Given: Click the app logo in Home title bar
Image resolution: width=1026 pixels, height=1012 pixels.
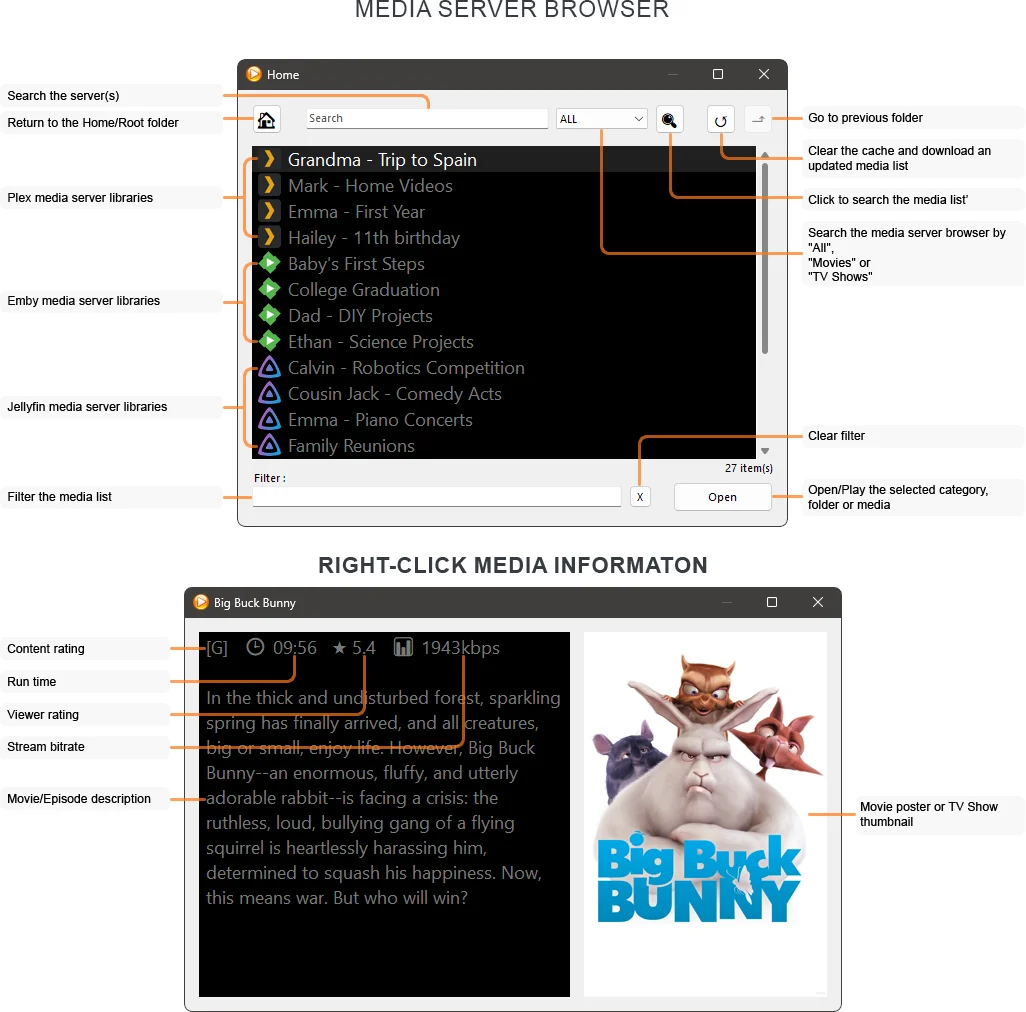Looking at the screenshot, I should (254, 74).
